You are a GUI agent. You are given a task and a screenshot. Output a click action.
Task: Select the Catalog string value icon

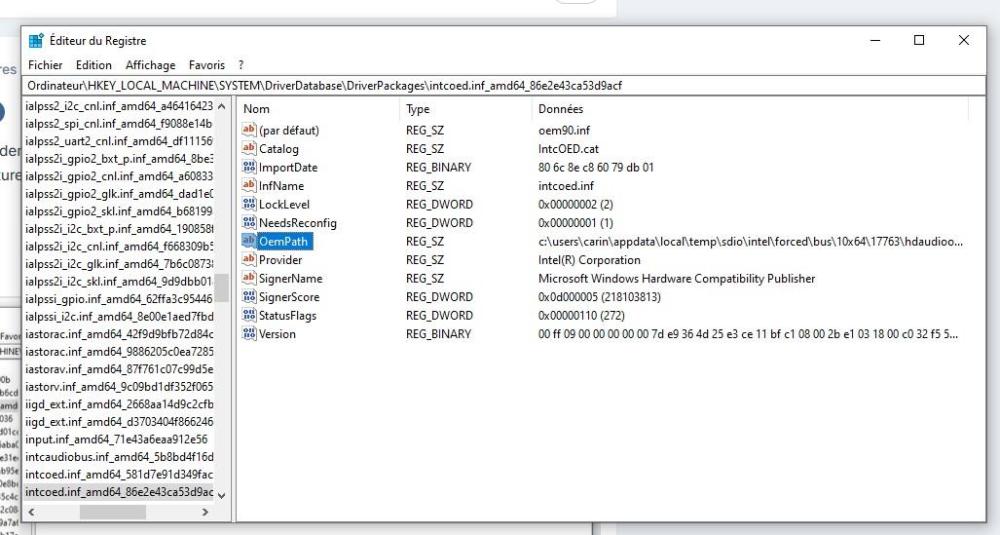[x=249, y=149]
